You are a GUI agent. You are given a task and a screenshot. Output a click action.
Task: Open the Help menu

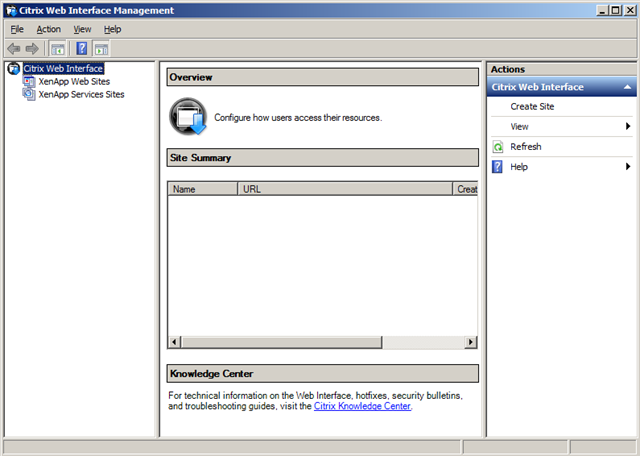click(x=112, y=29)
